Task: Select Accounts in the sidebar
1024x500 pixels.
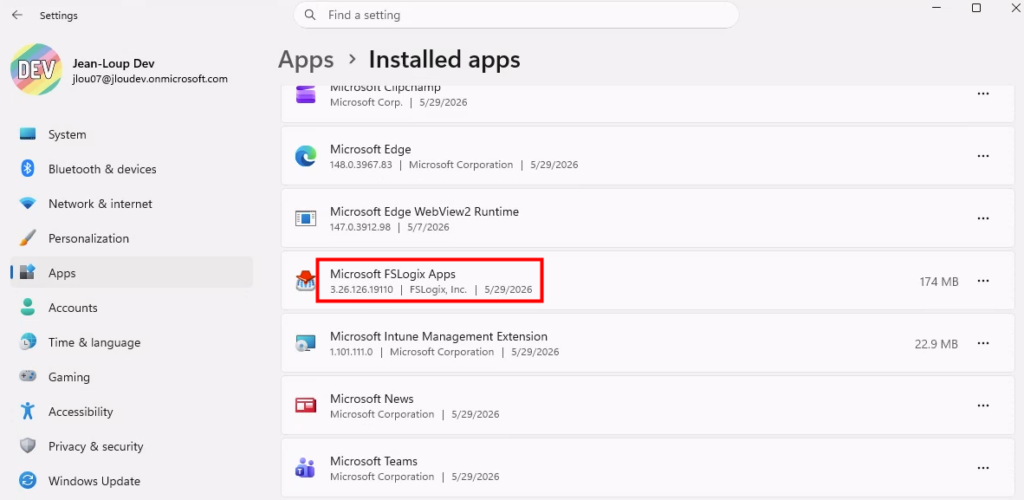Action: click(x=131, y=307)
